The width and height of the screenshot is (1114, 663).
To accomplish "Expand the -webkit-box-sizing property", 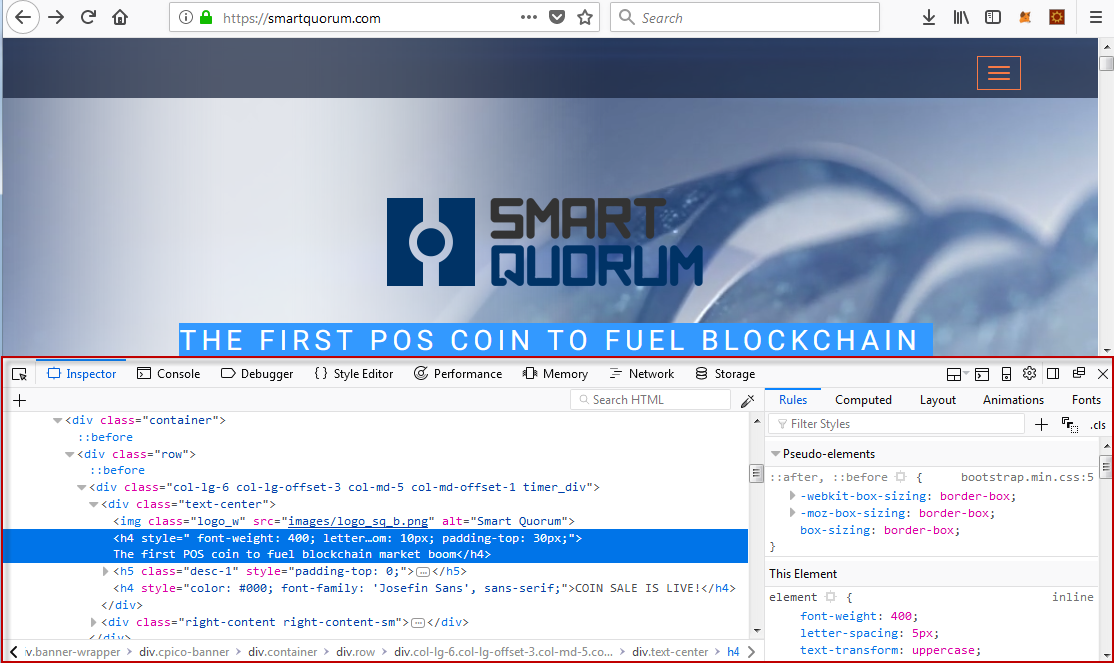I will pyautogui.click(x=792, y=495).
